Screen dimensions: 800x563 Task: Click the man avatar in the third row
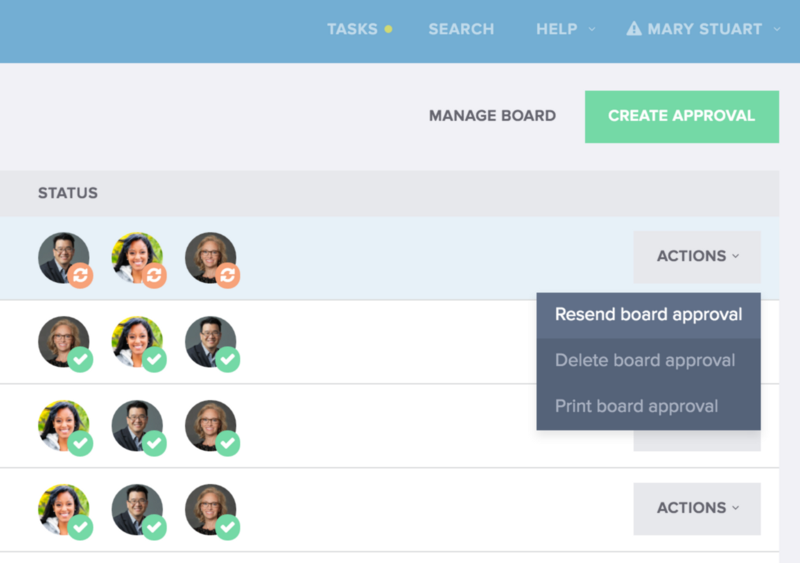pos(137,426)
